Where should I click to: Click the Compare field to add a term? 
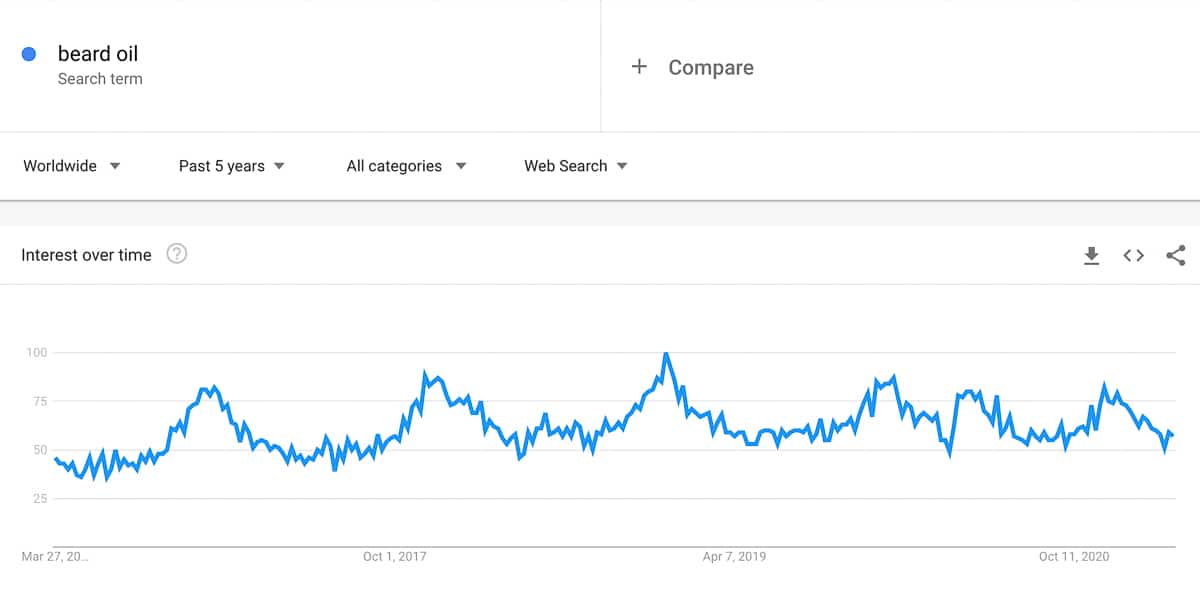pos(711,67)
